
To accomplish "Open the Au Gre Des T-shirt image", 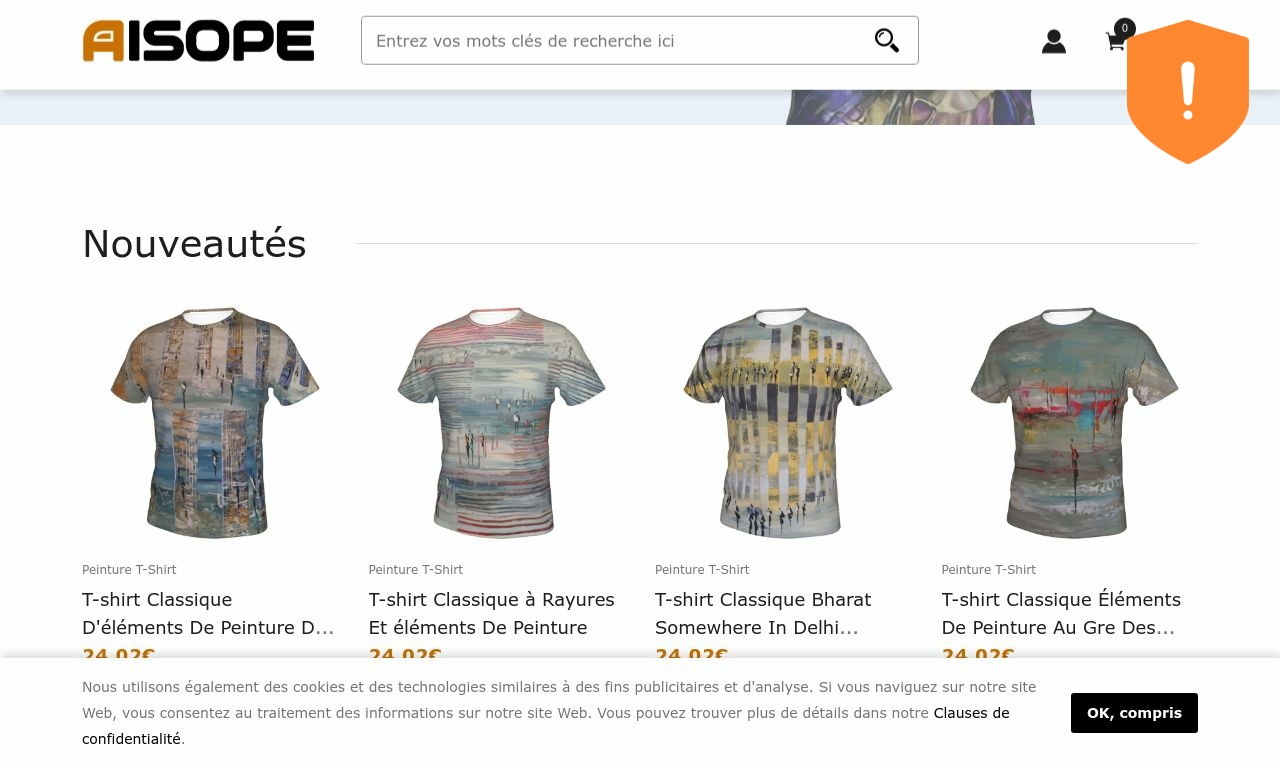I will coord(1074,423).
